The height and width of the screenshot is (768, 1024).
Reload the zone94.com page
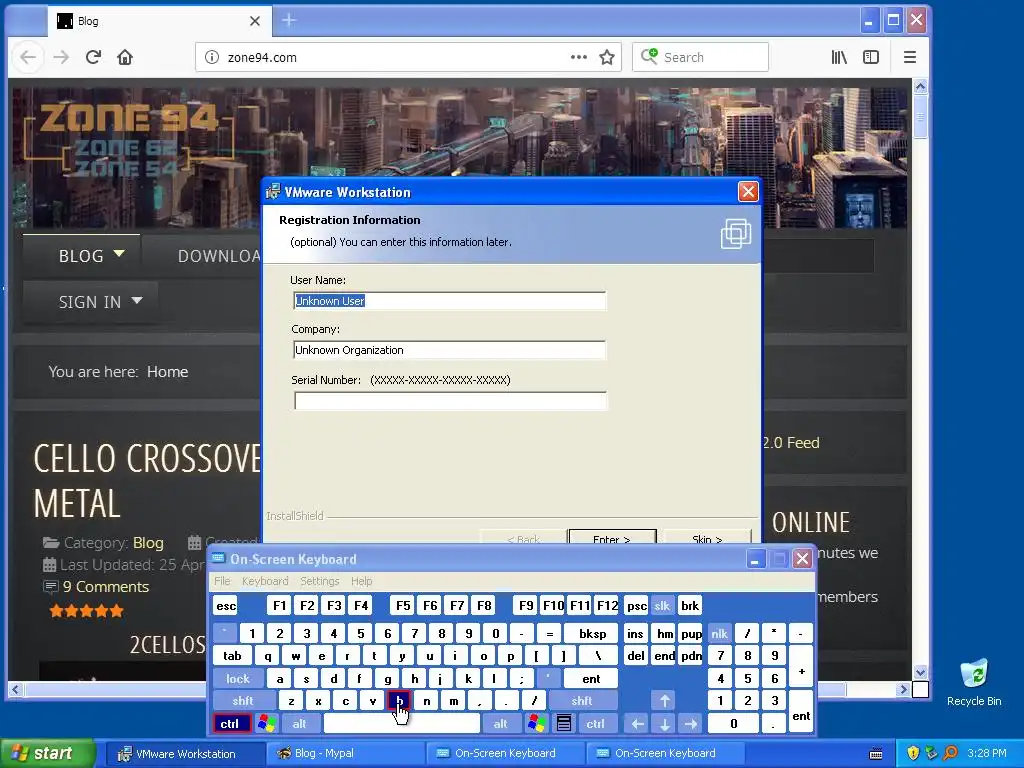(93, 57)
